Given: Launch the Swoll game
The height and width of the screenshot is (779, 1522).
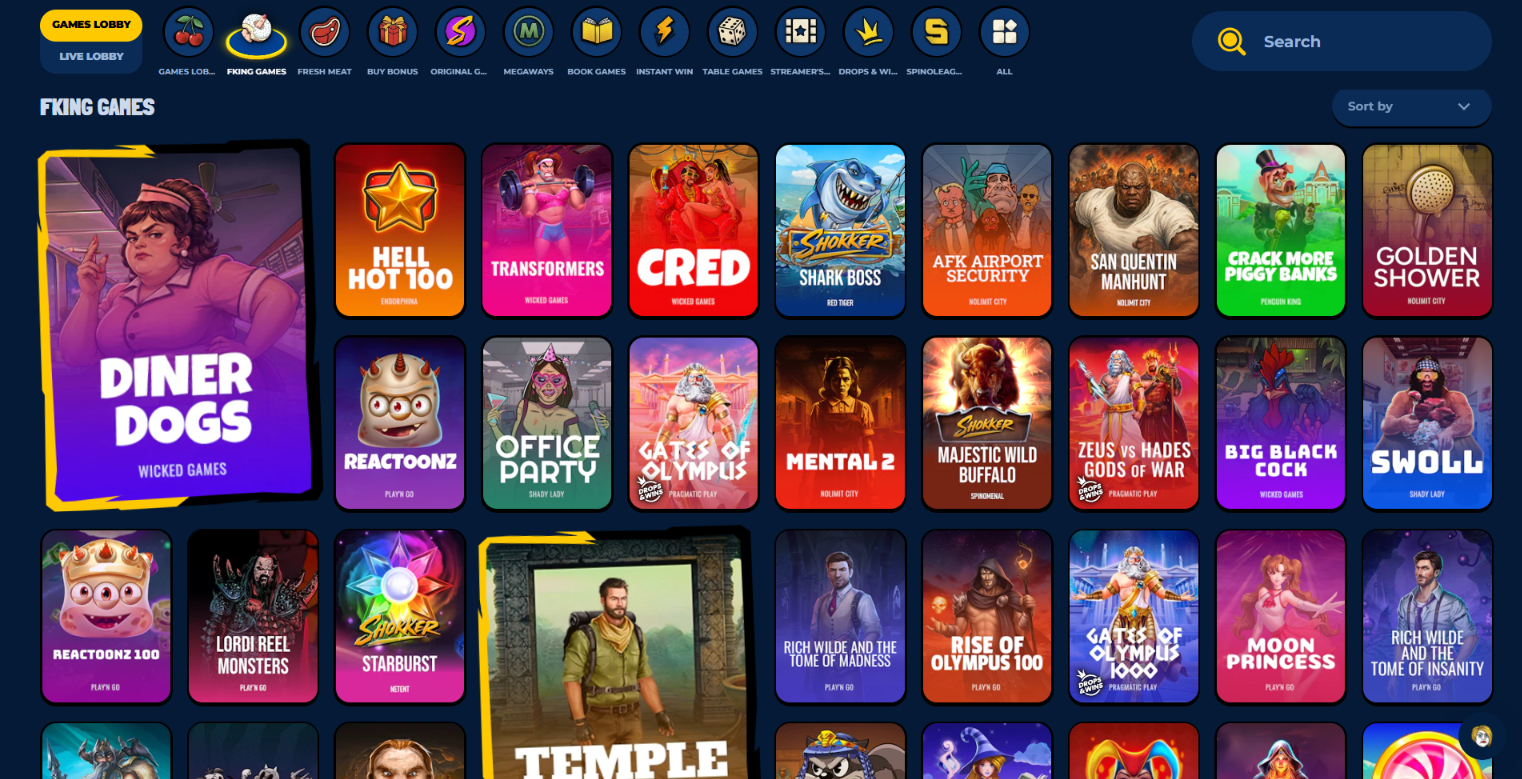Looking at the screenshot, I should click(x=1428, y=423).
